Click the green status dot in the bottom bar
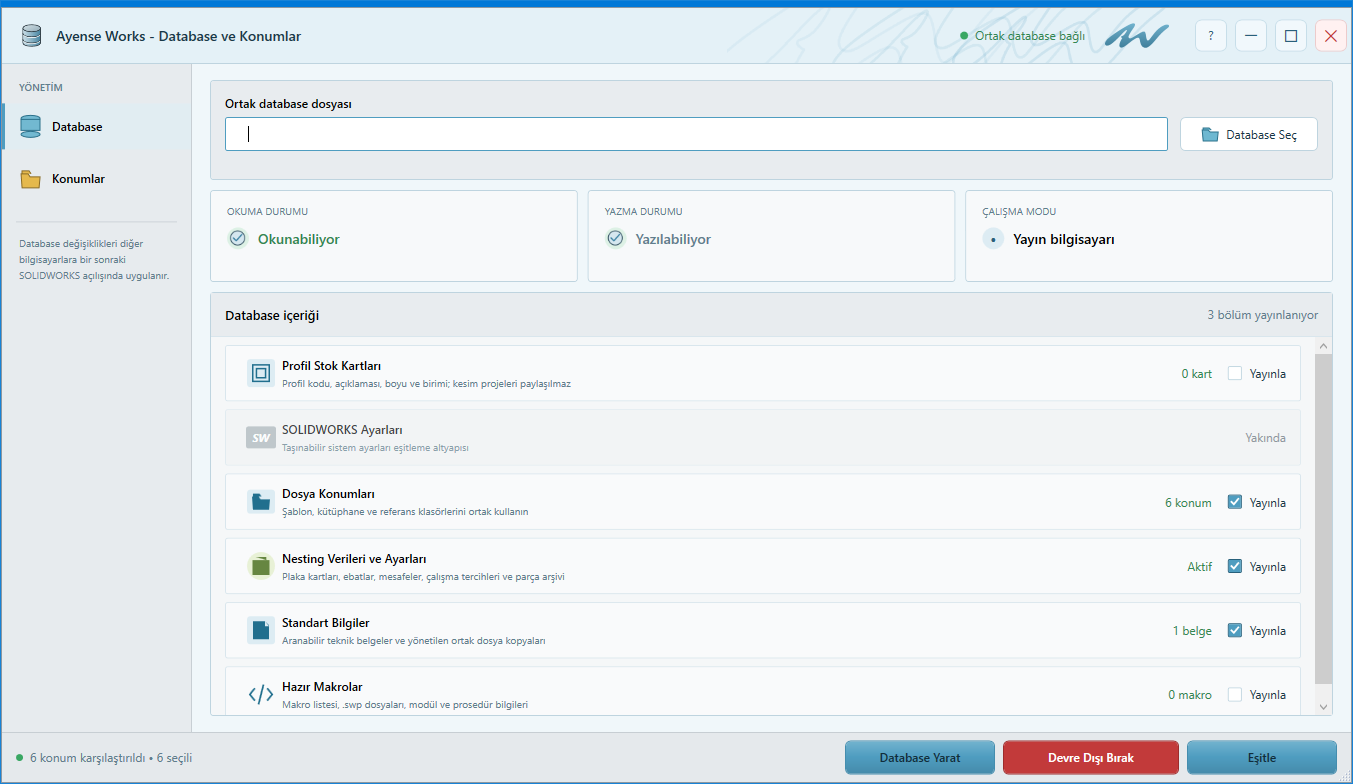Image resolution: width=1353 pixels, height=784 pixels. (19, 758)
